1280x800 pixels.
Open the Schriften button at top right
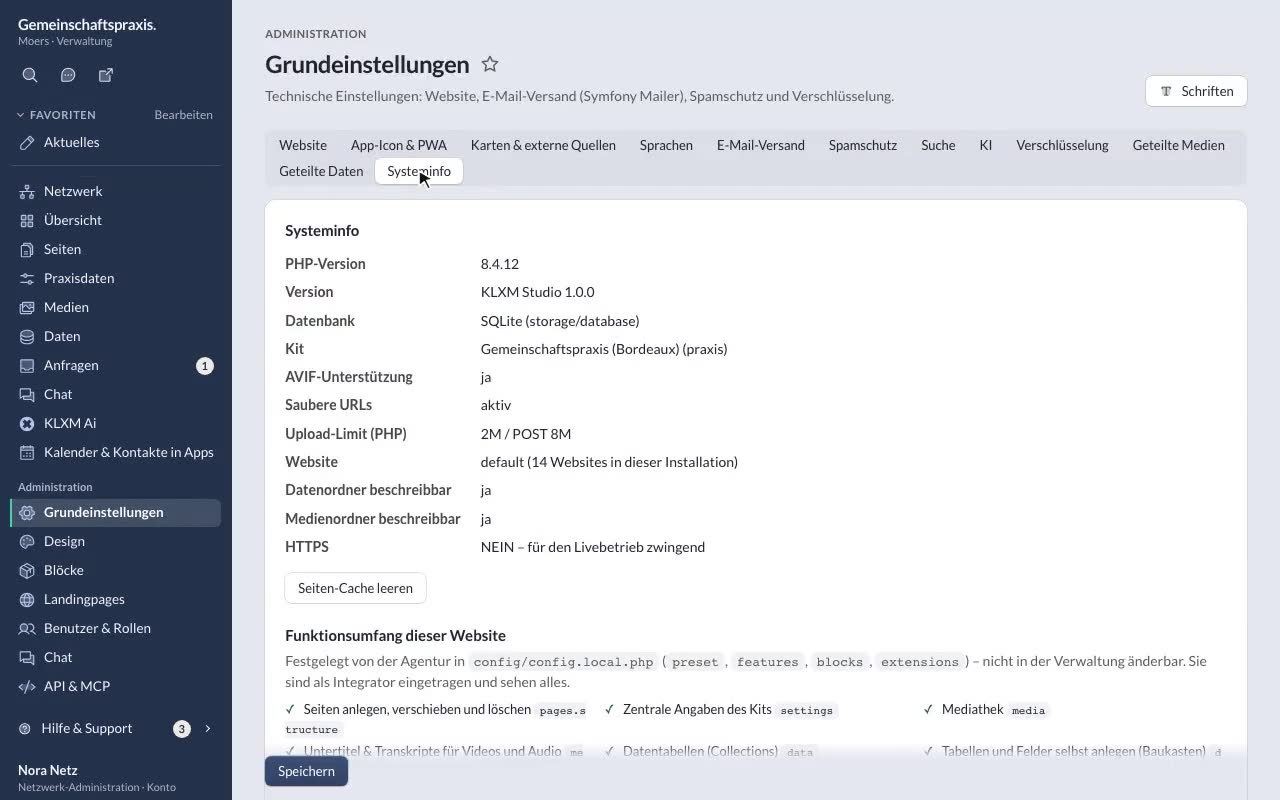click(x=1196, y=91)
